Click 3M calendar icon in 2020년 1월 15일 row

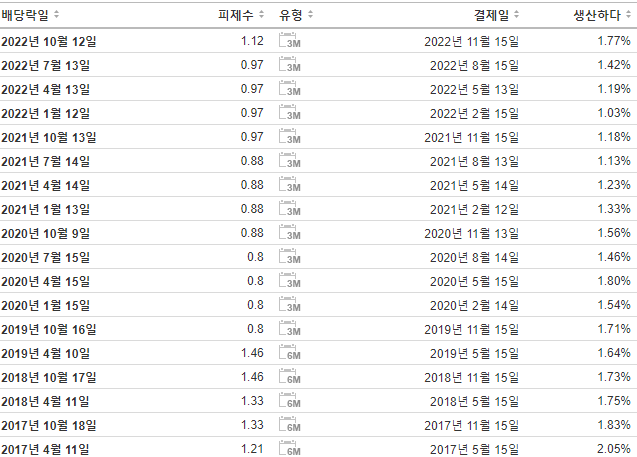[x=290, y=304]
